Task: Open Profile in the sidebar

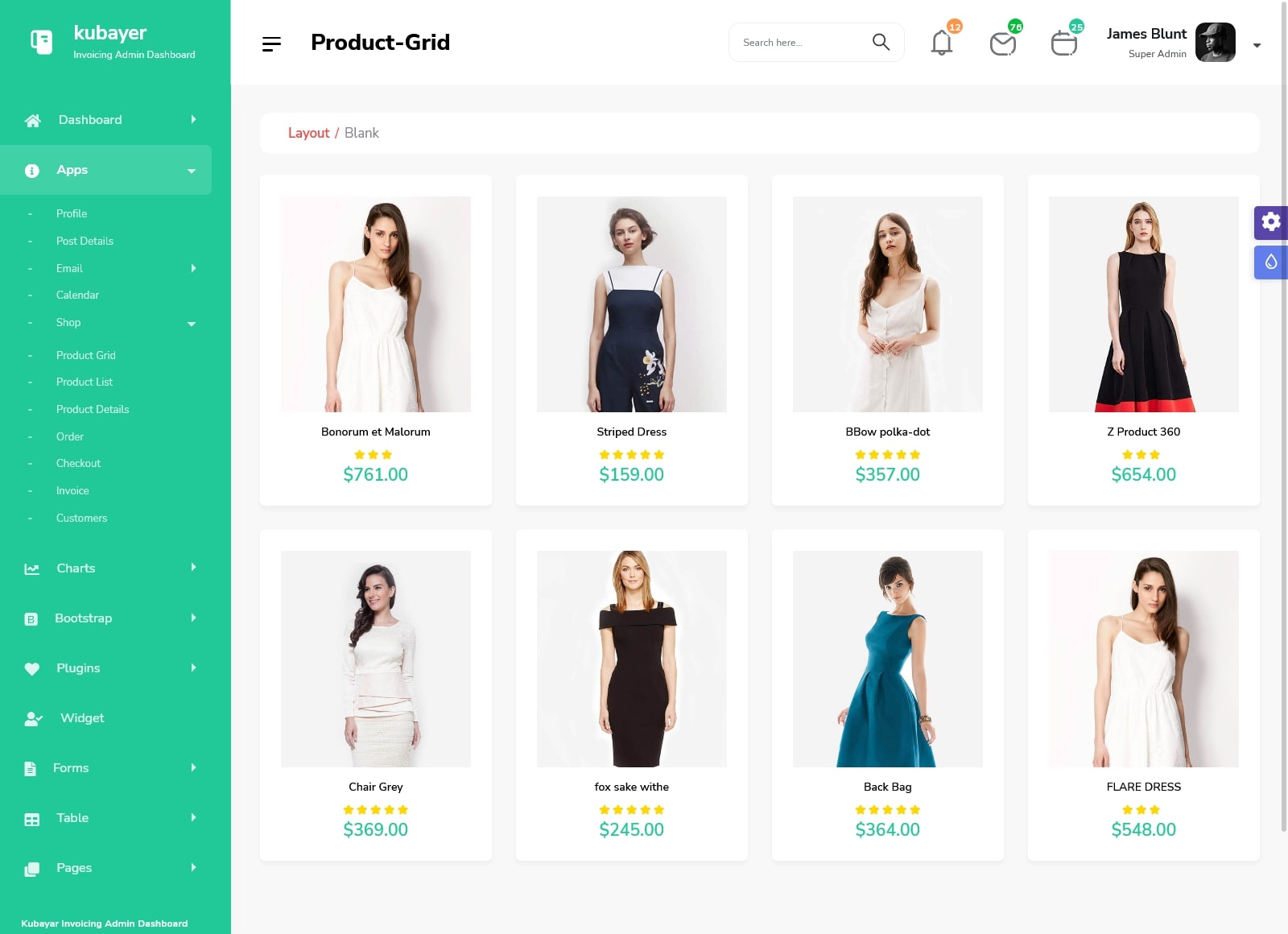Action: (x=72, y=213)
